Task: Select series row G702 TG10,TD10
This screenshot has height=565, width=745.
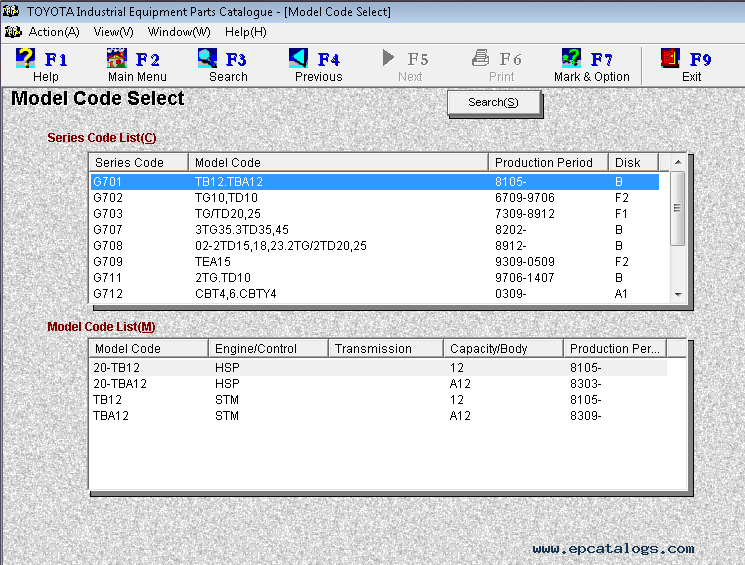Action: [x=375, y=198]
